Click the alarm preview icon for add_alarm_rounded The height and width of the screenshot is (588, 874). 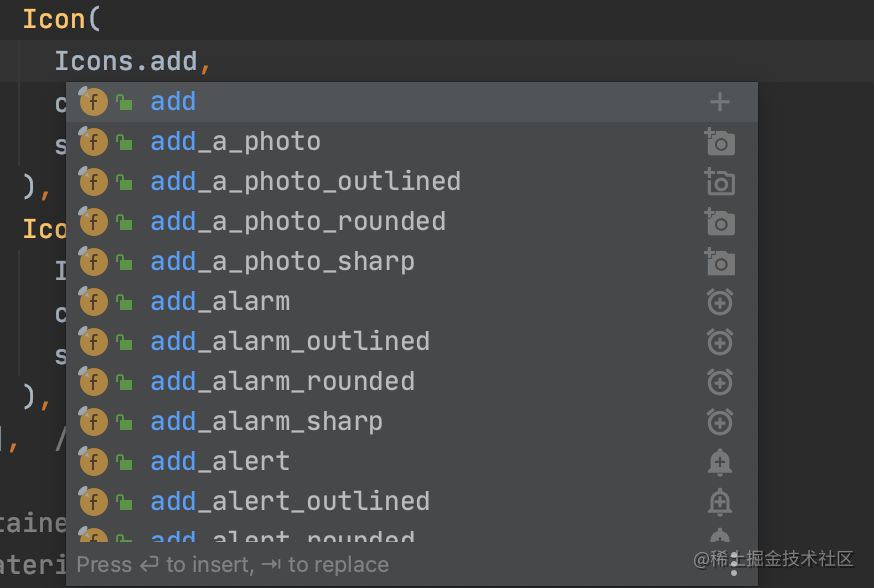pyautogui.click(x=720, y=382)
